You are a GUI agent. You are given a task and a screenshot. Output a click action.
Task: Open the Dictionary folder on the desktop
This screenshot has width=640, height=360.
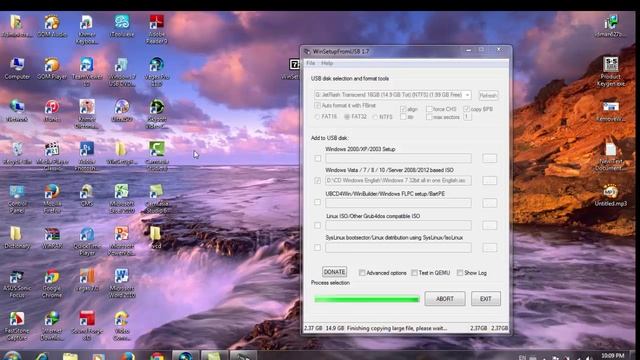[x=17, y=237]
